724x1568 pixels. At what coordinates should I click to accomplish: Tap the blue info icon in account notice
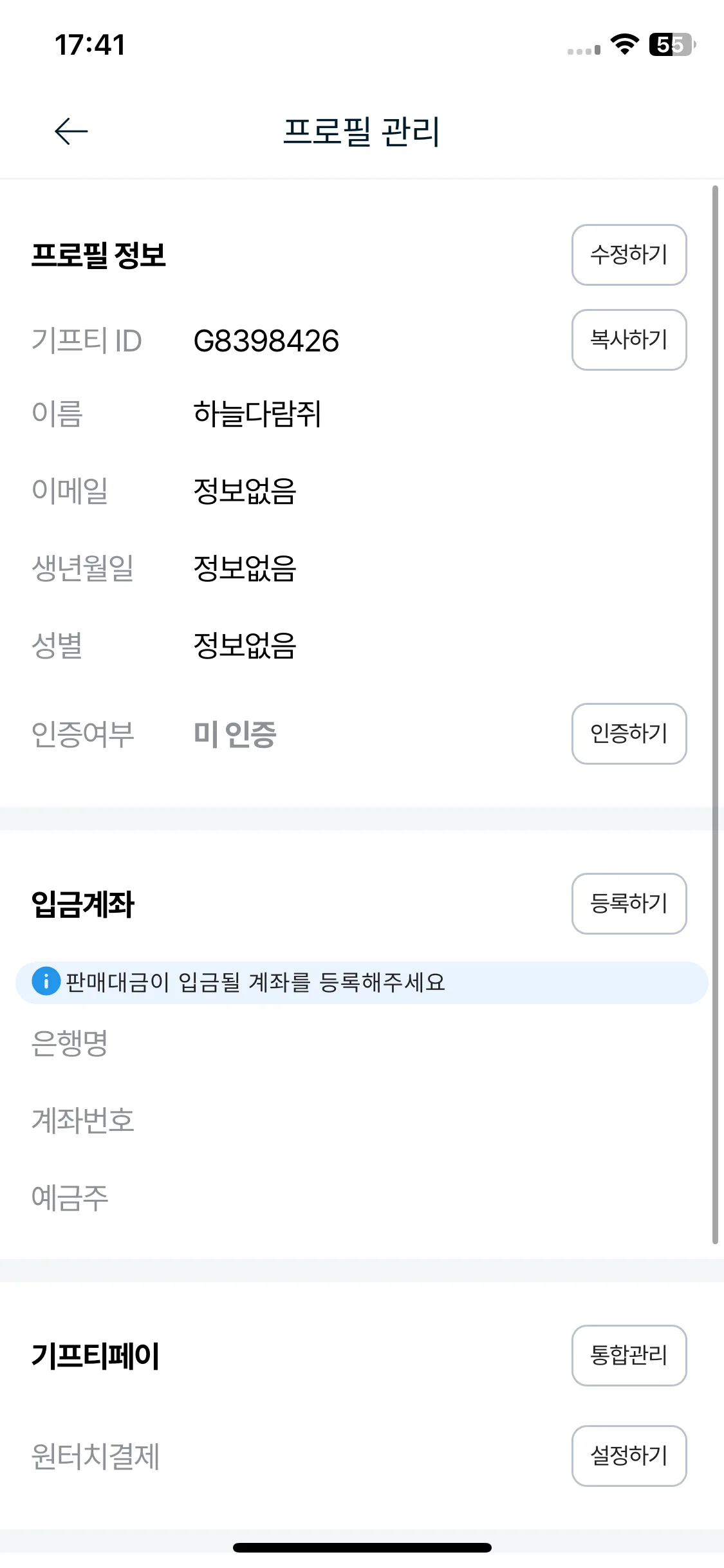point(46,982)
